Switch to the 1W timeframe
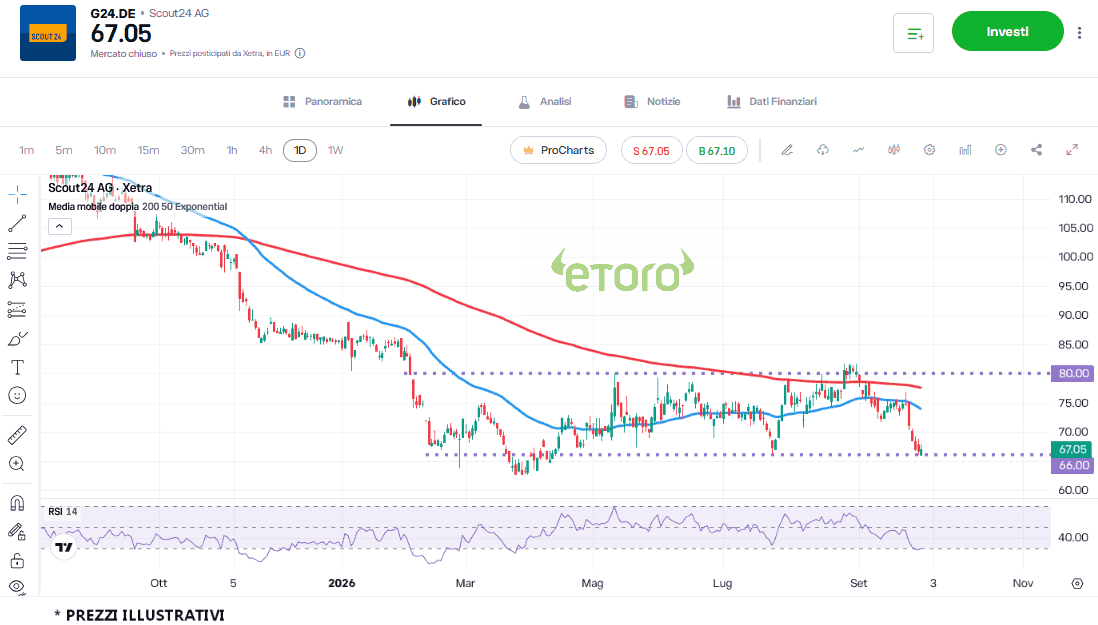This screenshot has width=1098, height=625. (335, 150)
